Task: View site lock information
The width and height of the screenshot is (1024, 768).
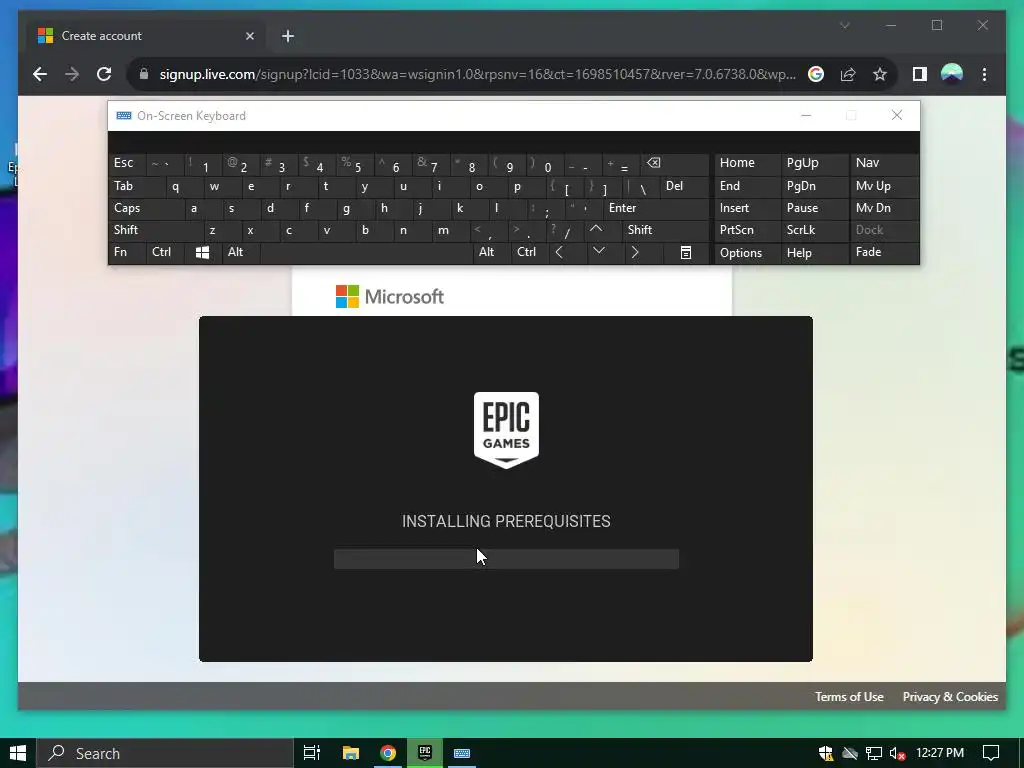Action: point(144,74)
